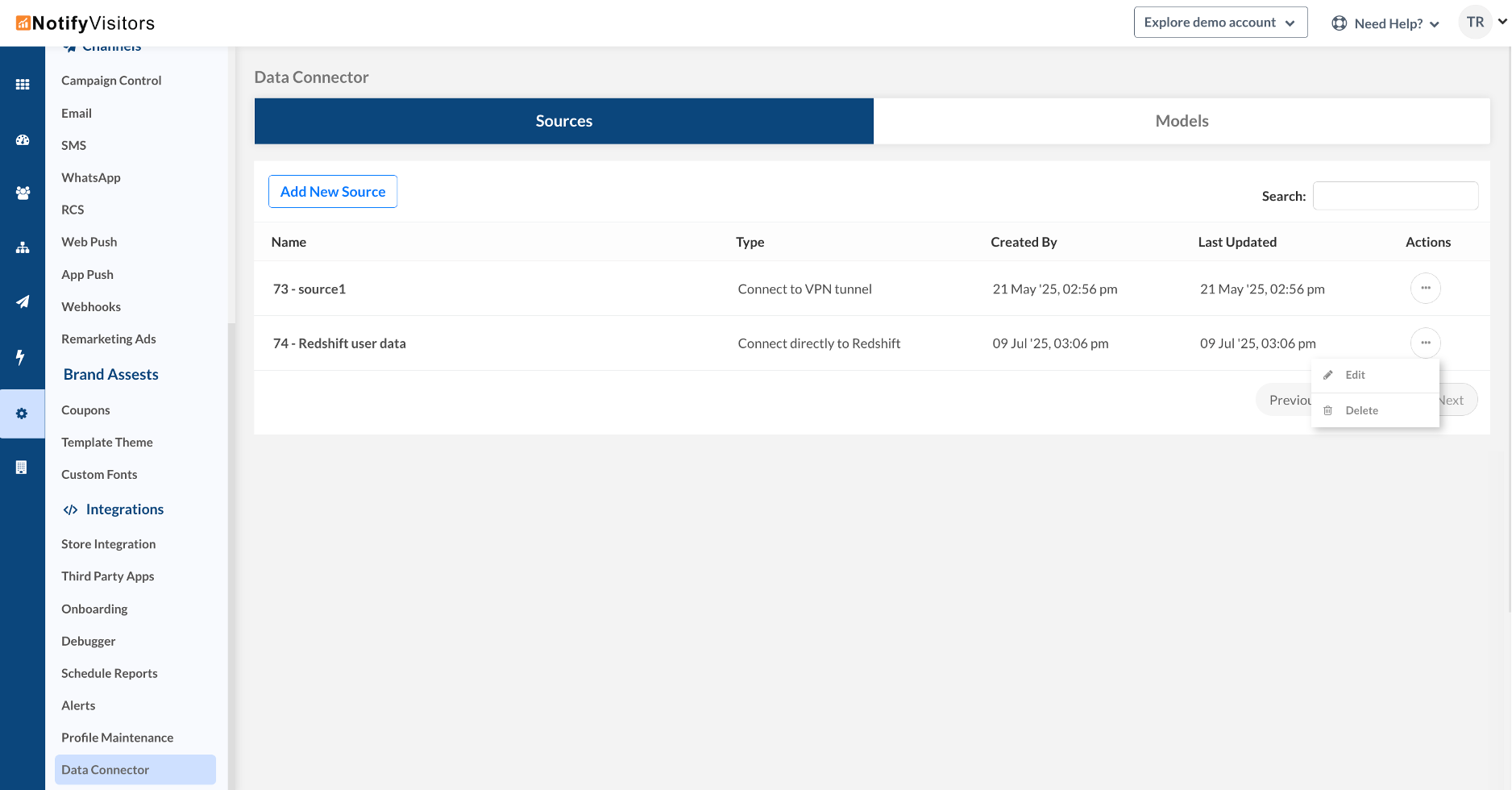Choose Delete from the actions menu
The image size is (1512, 790).
pyautogui.click(x=1375, y=410)
